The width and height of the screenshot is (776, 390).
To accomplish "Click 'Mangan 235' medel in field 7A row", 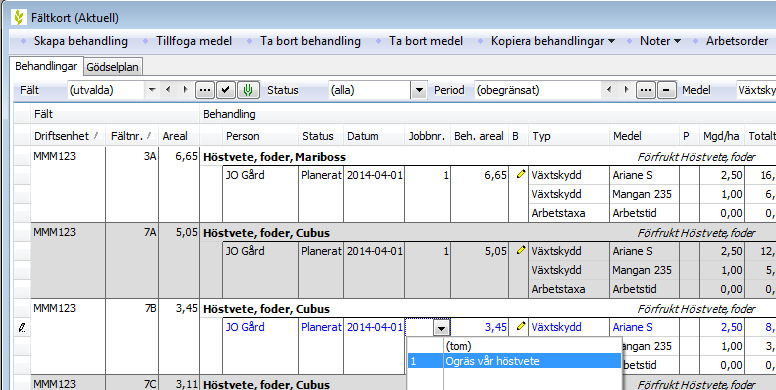I will click(642, 270).
